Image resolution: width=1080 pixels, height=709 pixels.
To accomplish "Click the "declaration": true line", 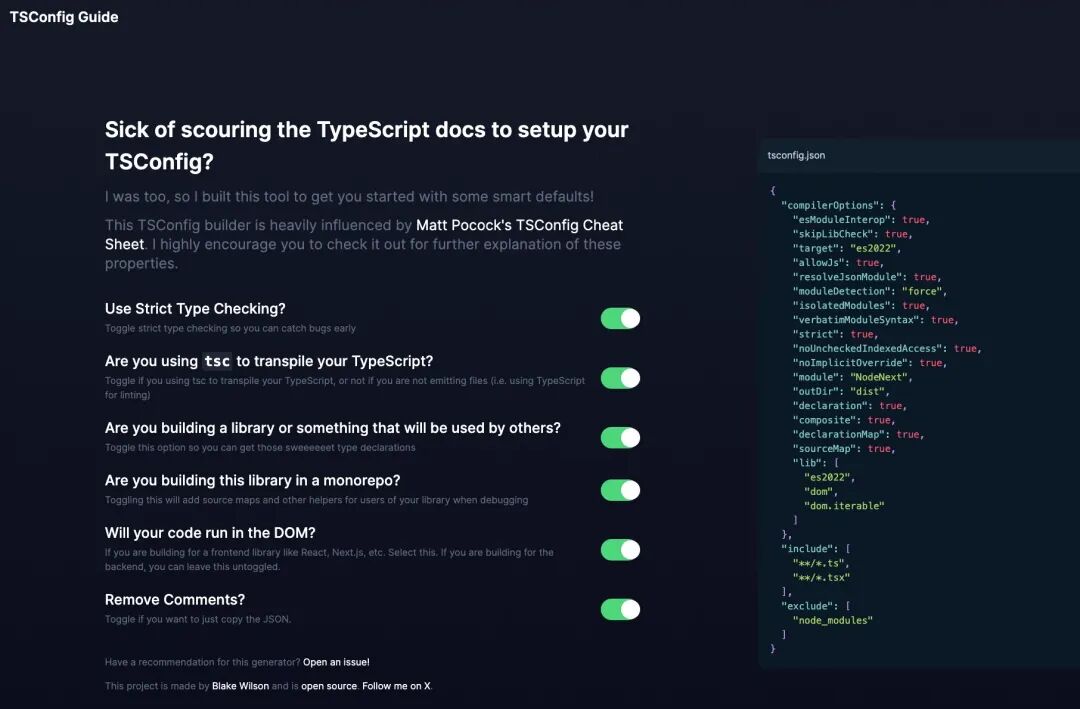I will pos(849,406).
